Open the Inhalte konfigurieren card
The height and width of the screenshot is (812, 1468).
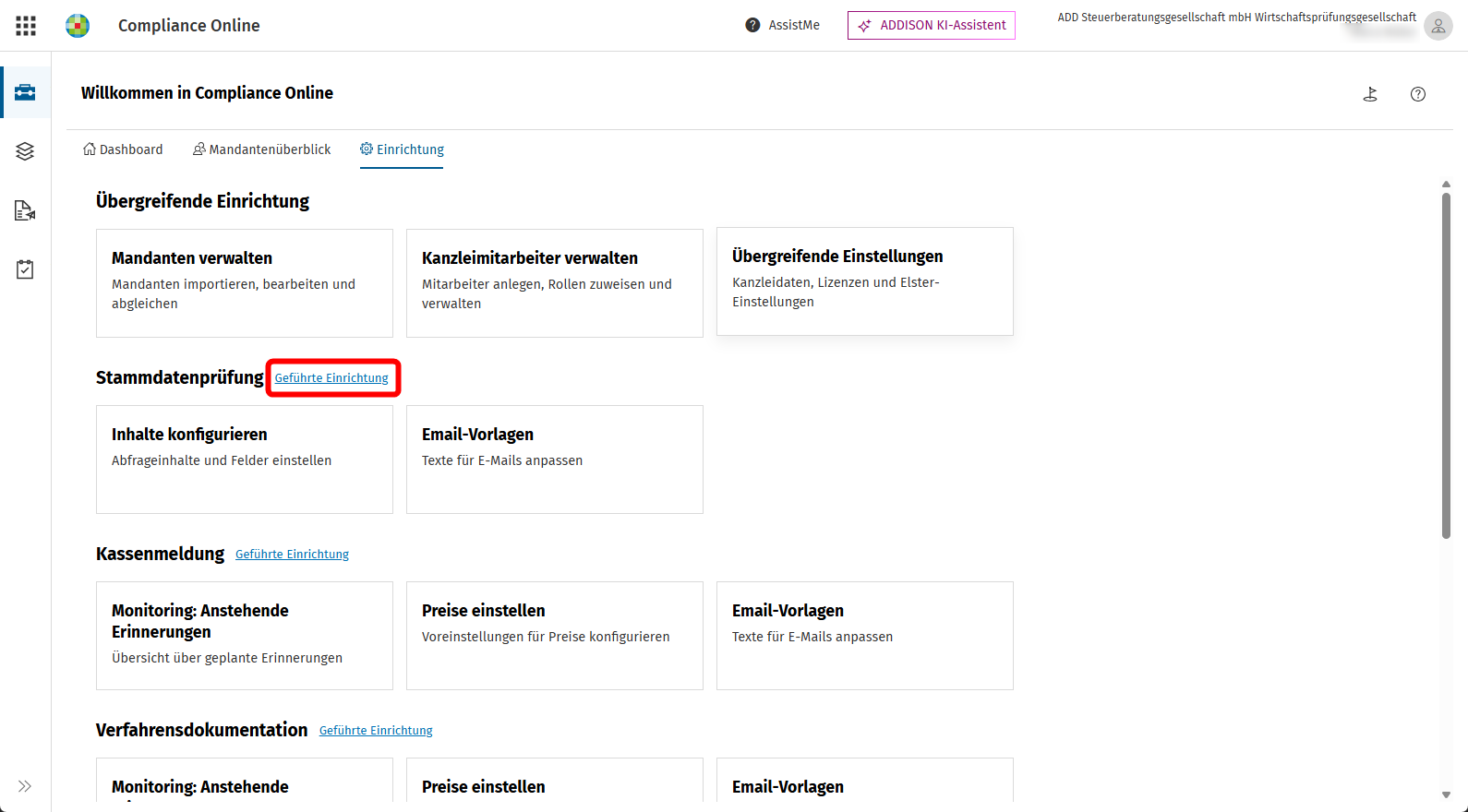(245, 460)
